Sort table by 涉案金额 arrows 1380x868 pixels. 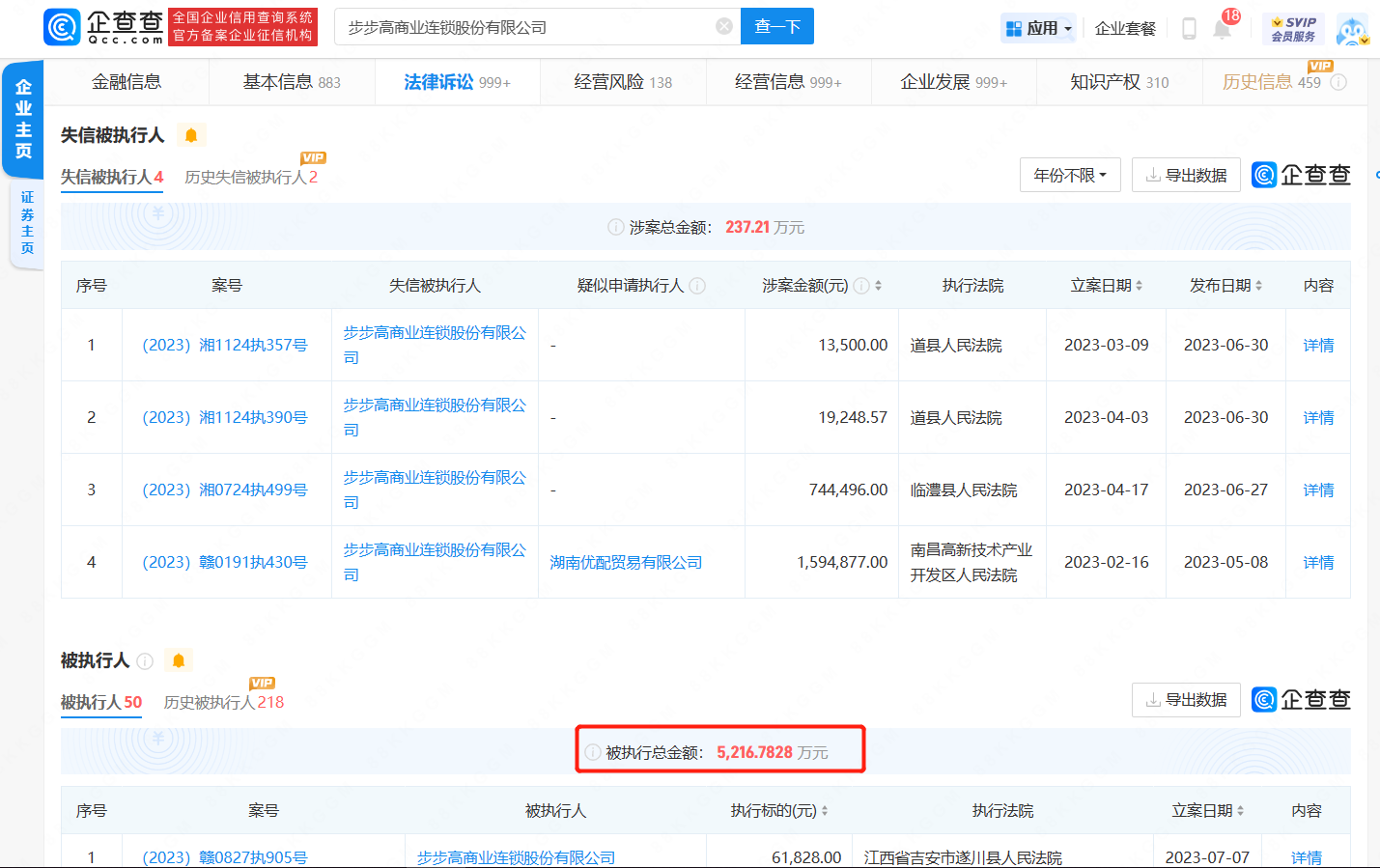pos(878,286)
